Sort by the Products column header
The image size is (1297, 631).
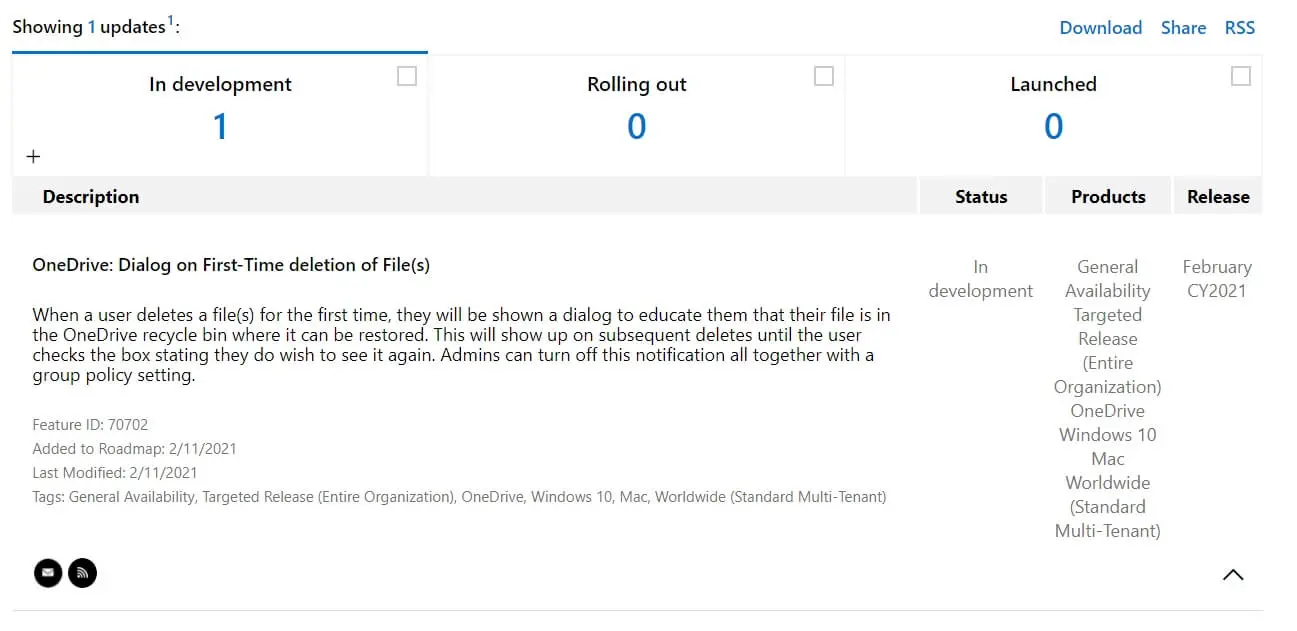tap(1108, 197)
